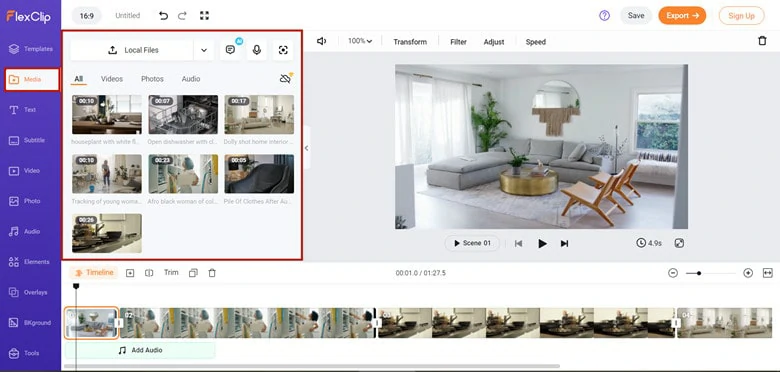Expand the Local Files upload options arrow
The width and height of the screenshot is (780, 372).
click(x=204, y=50)
